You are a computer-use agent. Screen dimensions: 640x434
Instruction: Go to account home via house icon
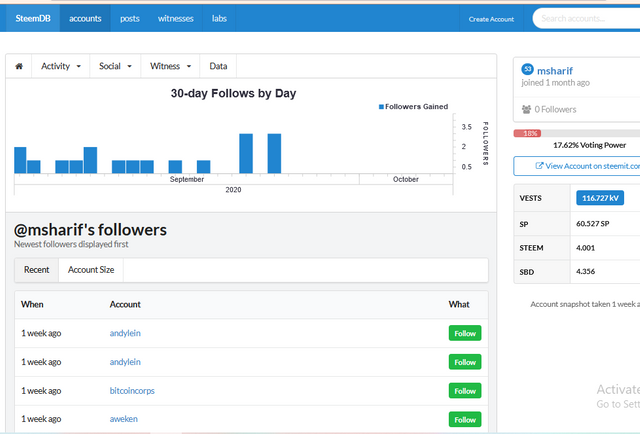pyautogui.click(x=19, y=66)
